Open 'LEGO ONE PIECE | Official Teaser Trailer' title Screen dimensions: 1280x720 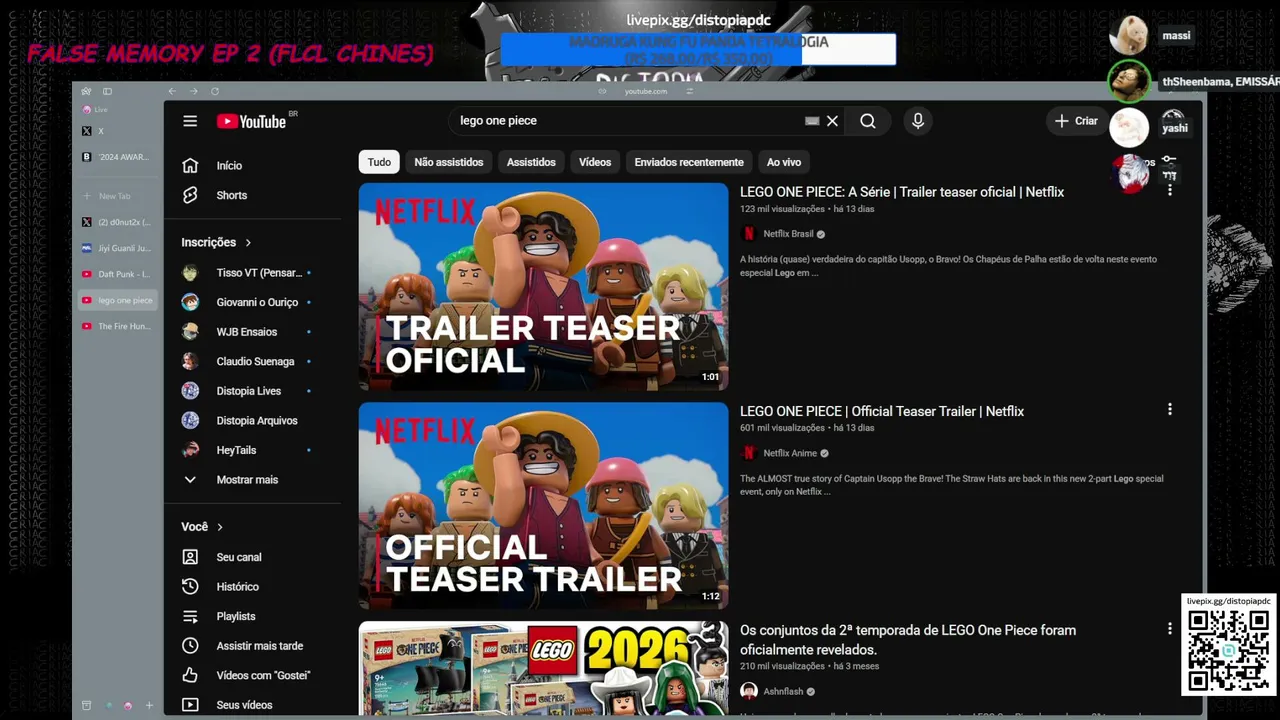tap(882, 411)
